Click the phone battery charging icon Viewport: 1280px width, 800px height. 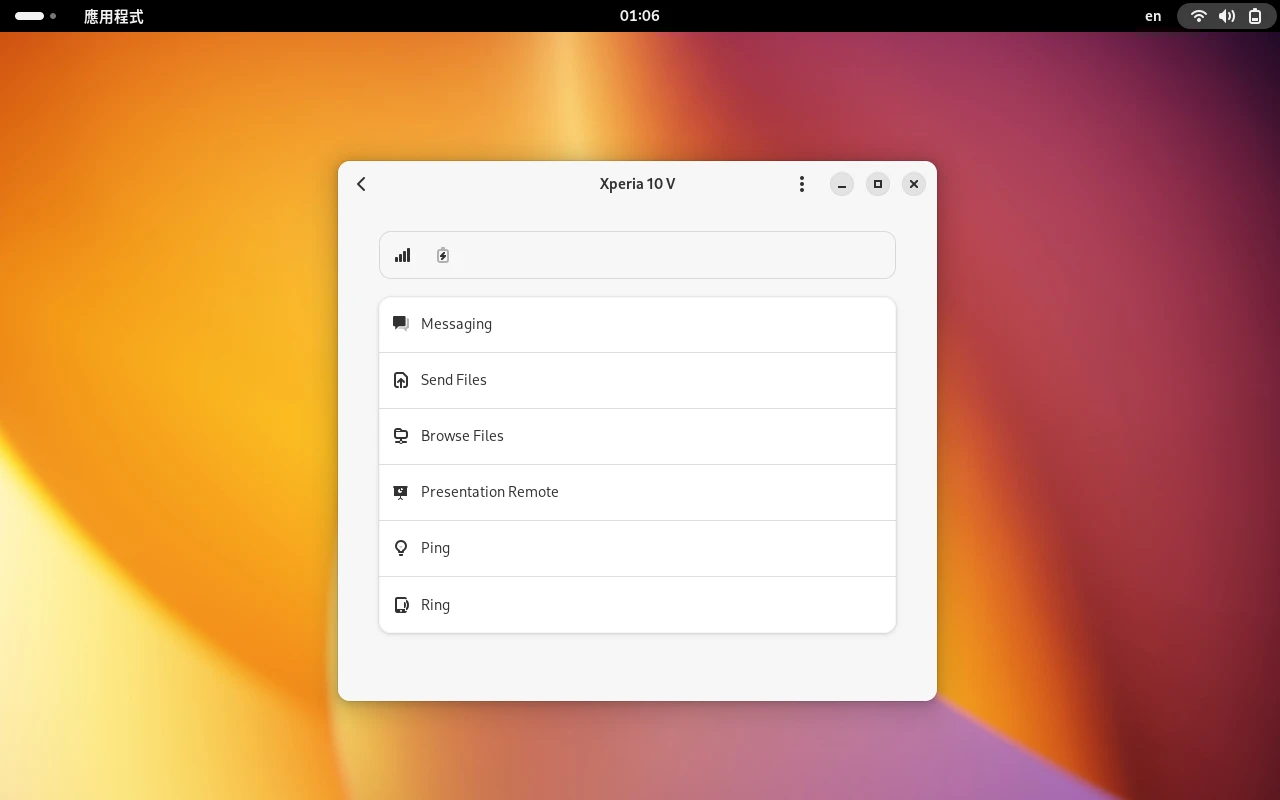(443, 256)
